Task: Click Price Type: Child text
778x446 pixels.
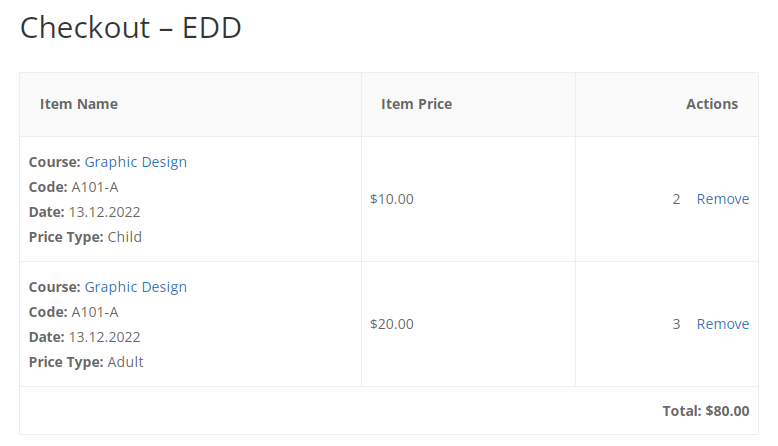Action: (x=85, y=237)
